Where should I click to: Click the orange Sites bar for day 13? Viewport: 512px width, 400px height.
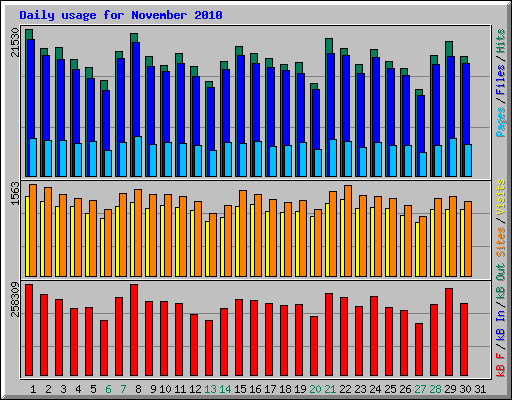tap(213, 245)
